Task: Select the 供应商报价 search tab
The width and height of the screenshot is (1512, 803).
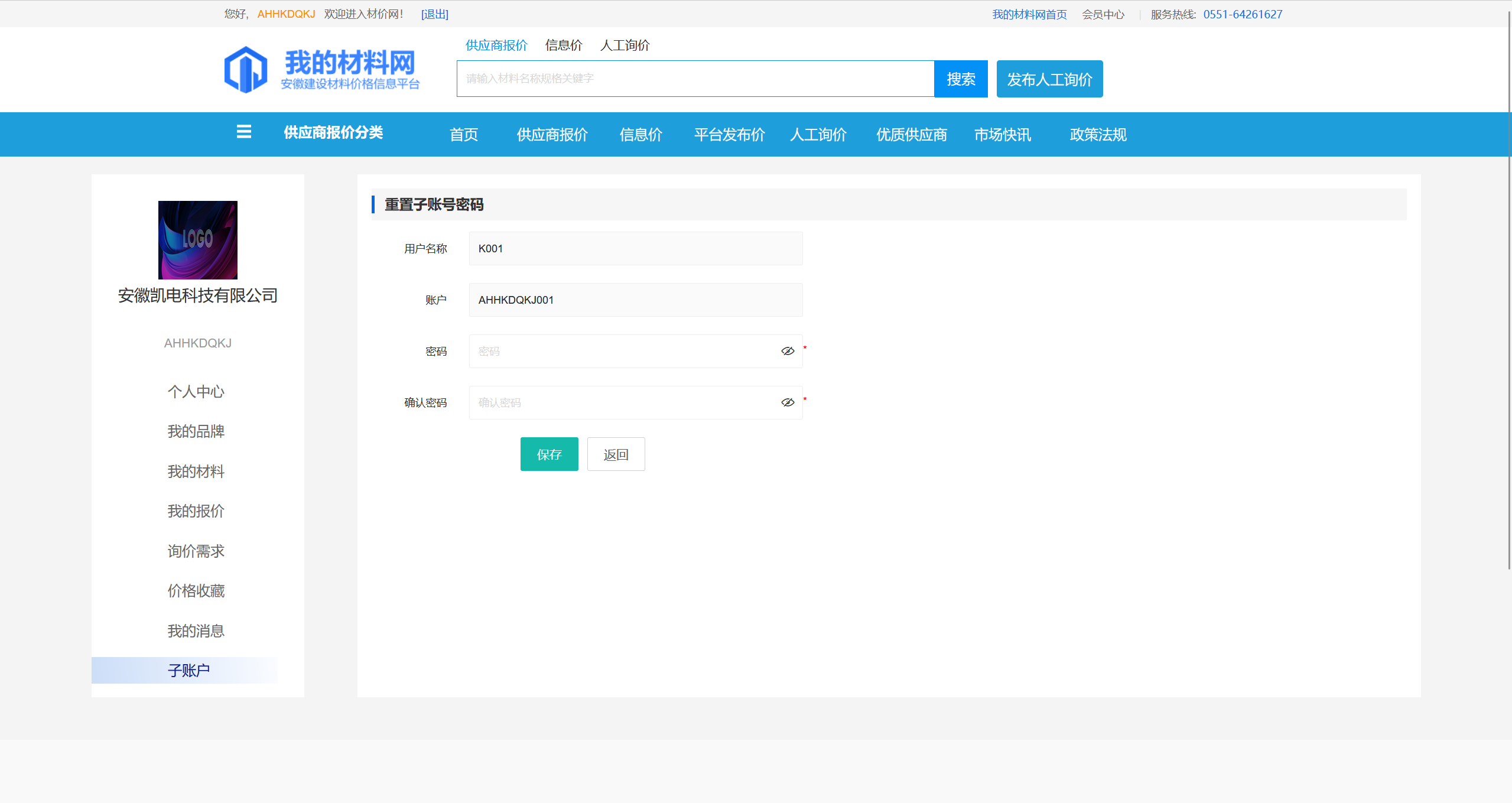Action: click(496, 45)
